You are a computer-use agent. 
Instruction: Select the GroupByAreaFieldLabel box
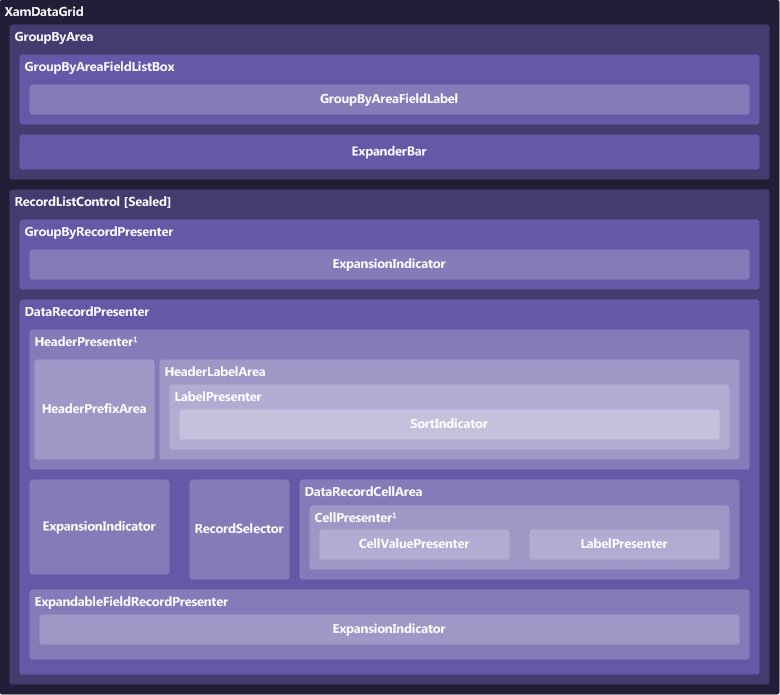(x=389, y=99)
